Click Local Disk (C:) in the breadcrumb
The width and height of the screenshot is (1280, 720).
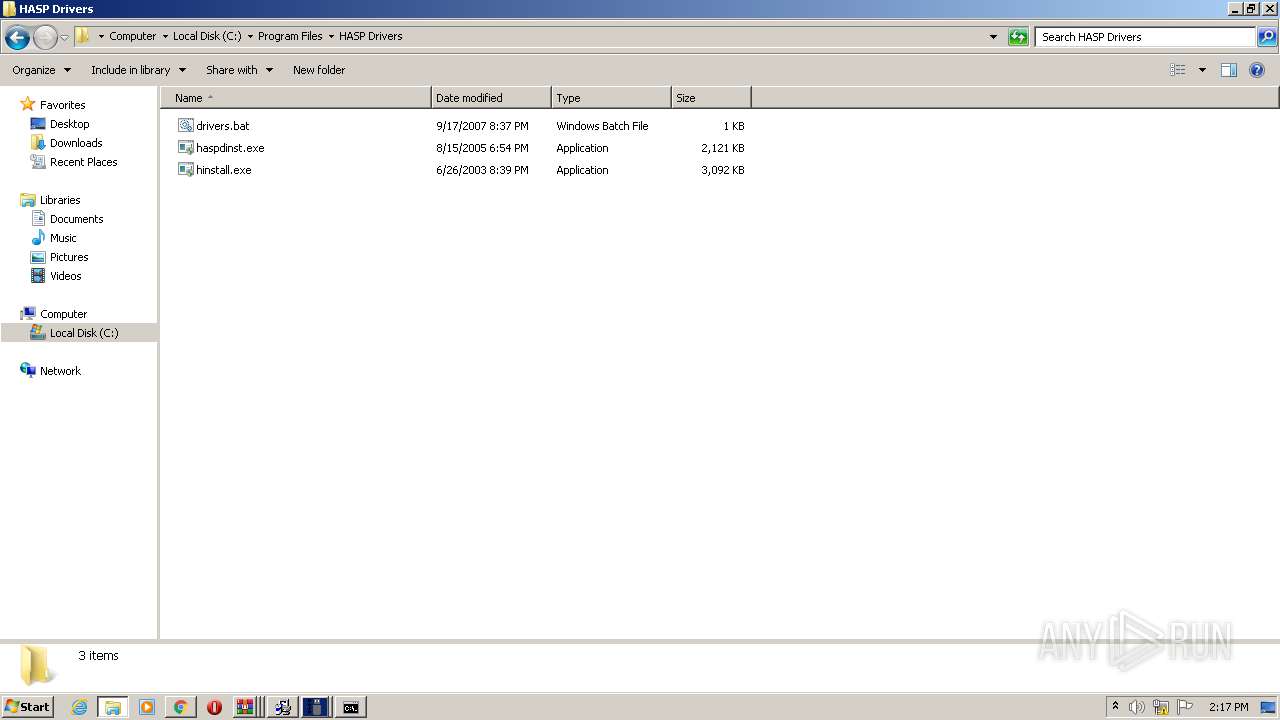tap(207, 36)
